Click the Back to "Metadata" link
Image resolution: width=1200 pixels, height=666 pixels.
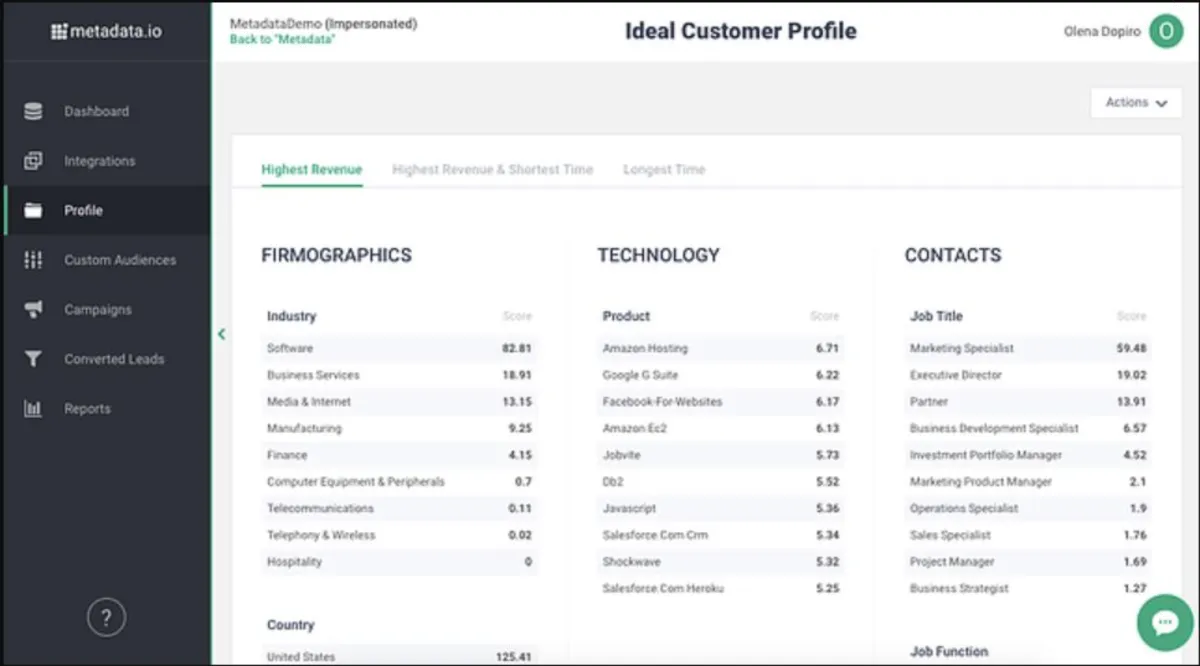(282, 40)
